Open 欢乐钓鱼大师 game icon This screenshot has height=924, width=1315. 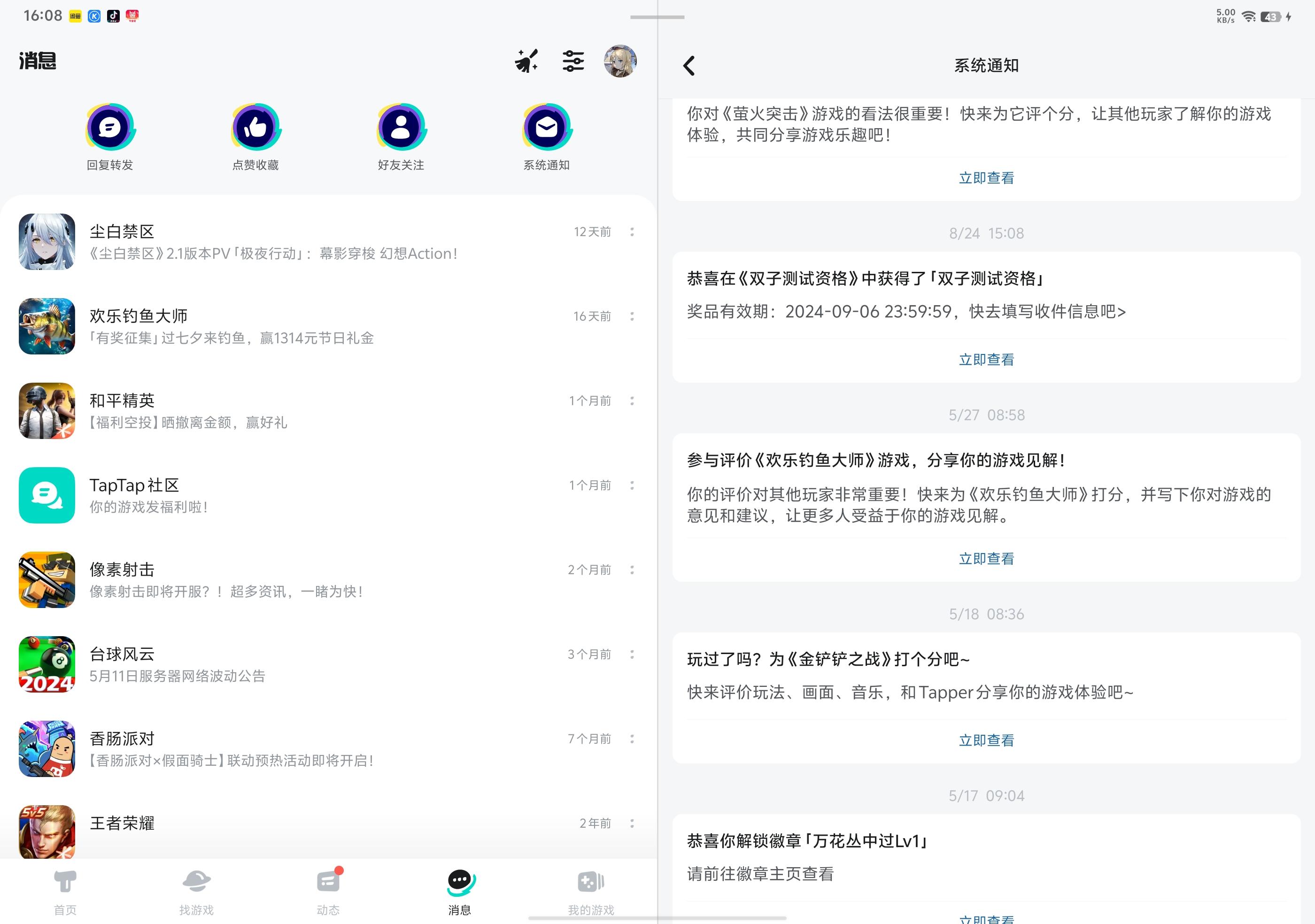click(x=47, y=326)
